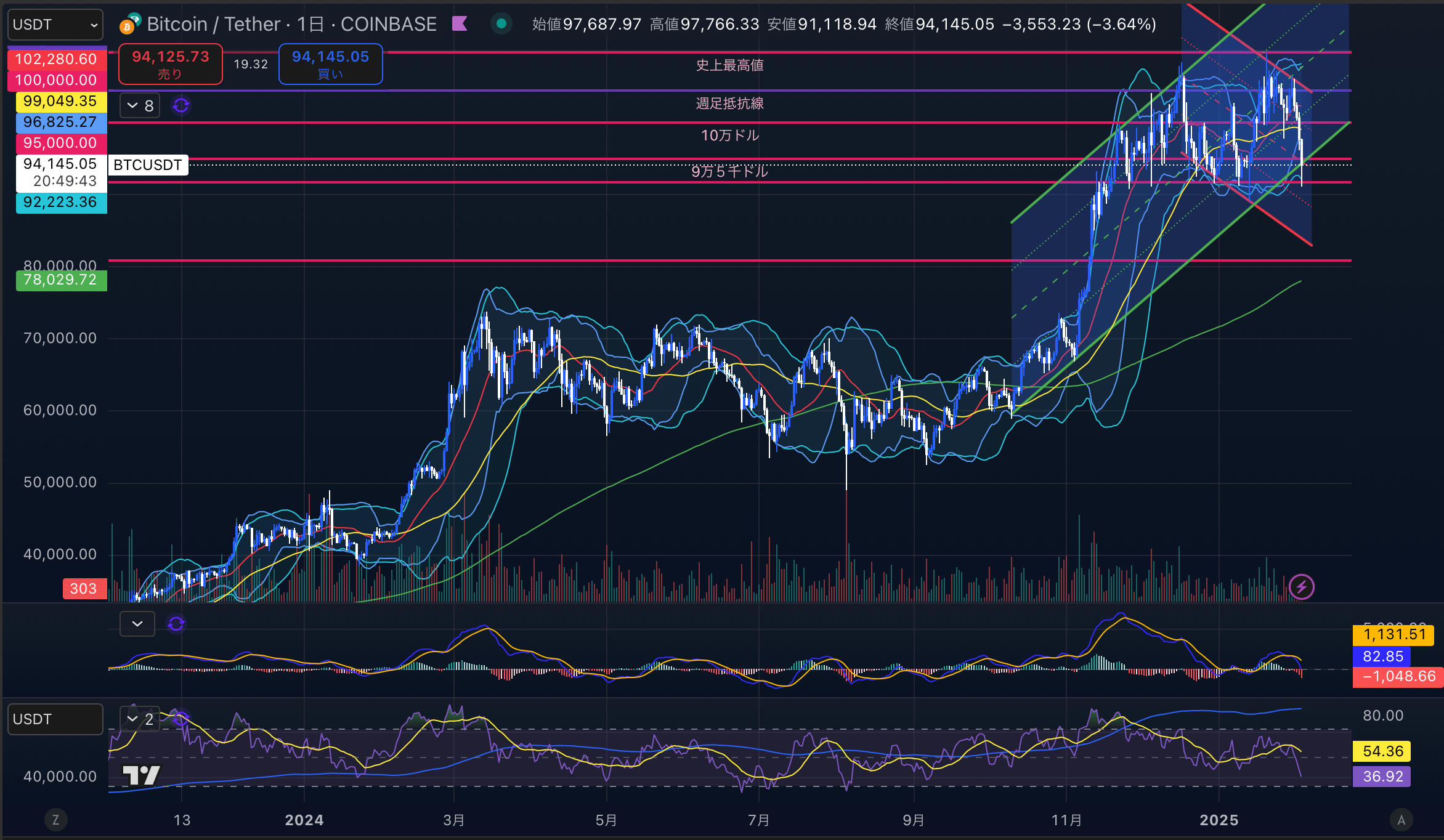Click the 11月 time axis label

coord(1066,820)
